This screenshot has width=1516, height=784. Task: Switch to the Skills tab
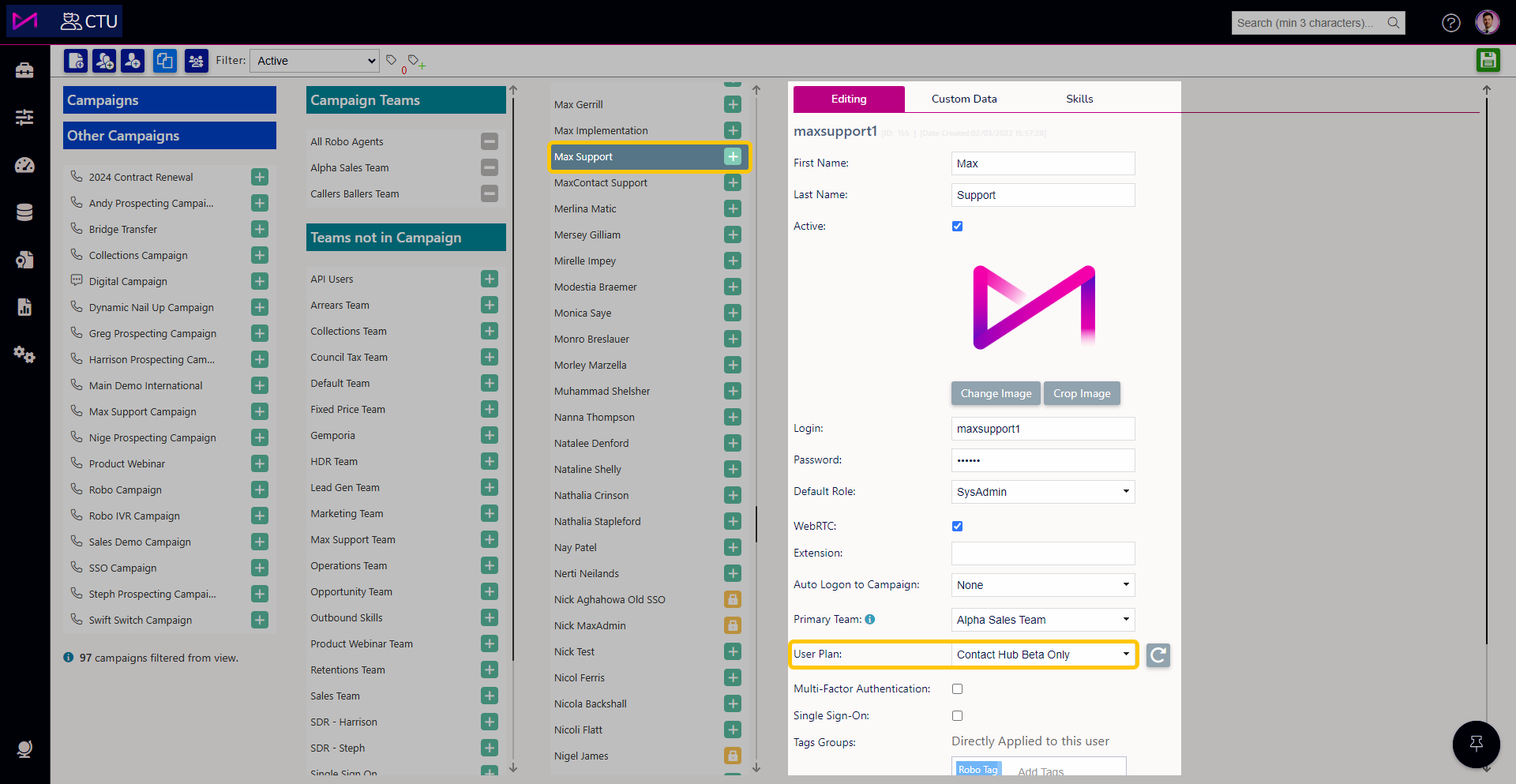pos(1079,99)
